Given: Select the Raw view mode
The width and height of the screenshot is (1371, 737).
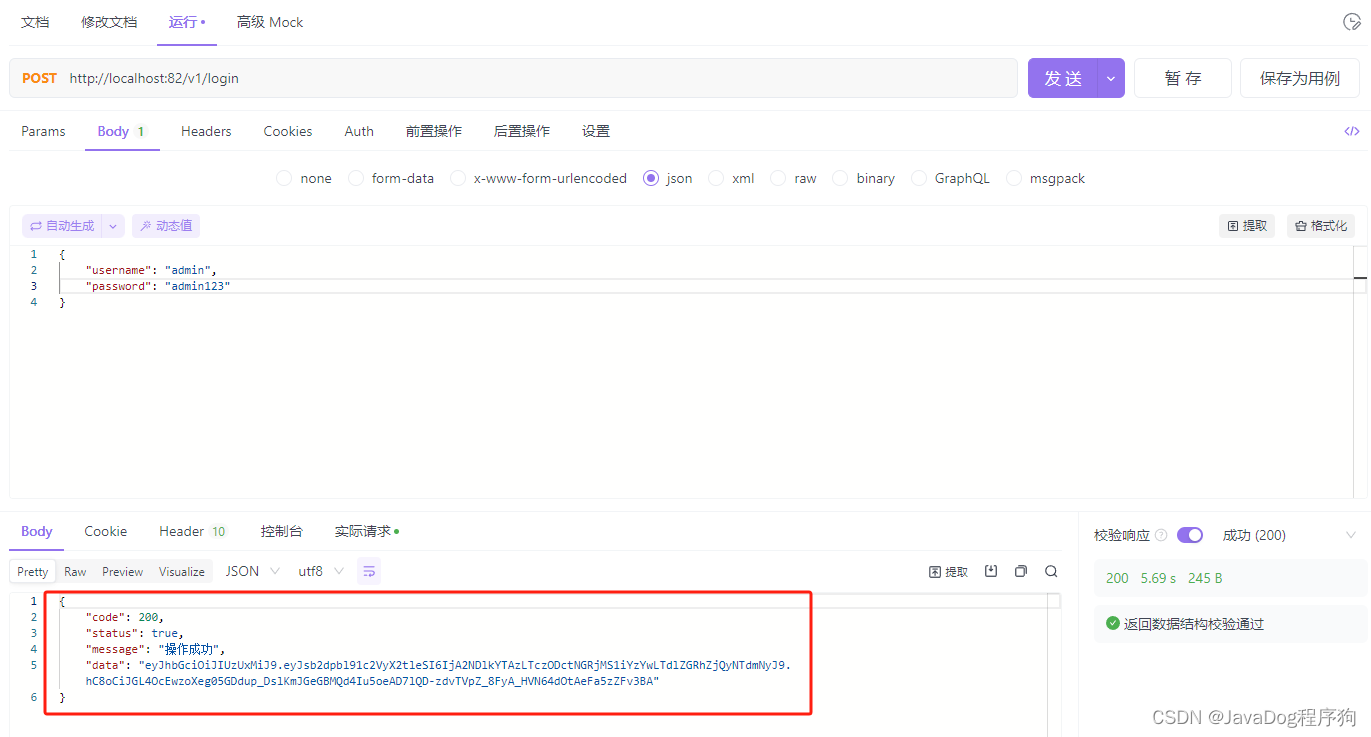Looking at the screenshot, I should [x=75, y=571].
